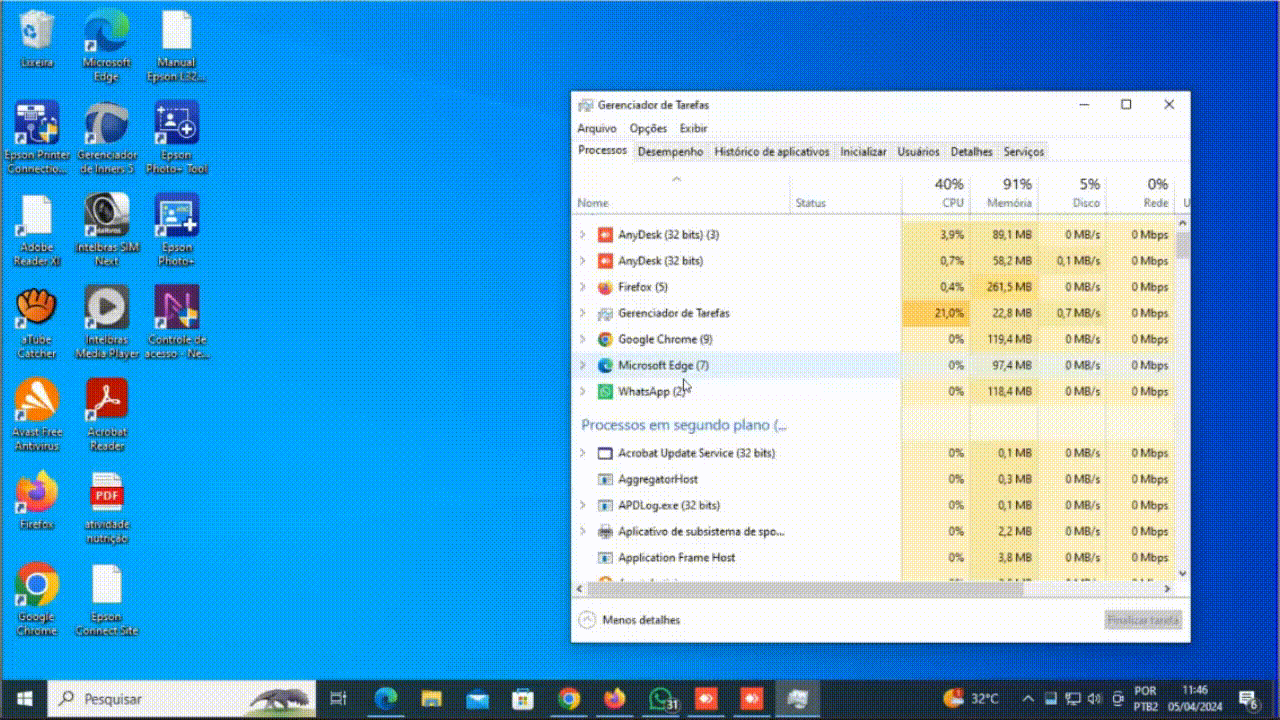
Task: Expand Acrobat Update Service (32 bits) row
Action: [x=583, y=453]
